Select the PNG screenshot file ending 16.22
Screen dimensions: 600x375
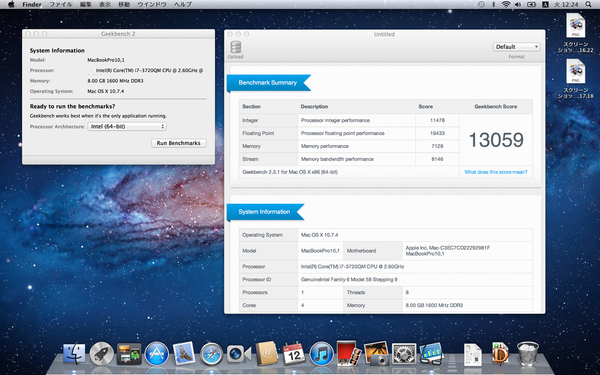[x=576, y=33]
